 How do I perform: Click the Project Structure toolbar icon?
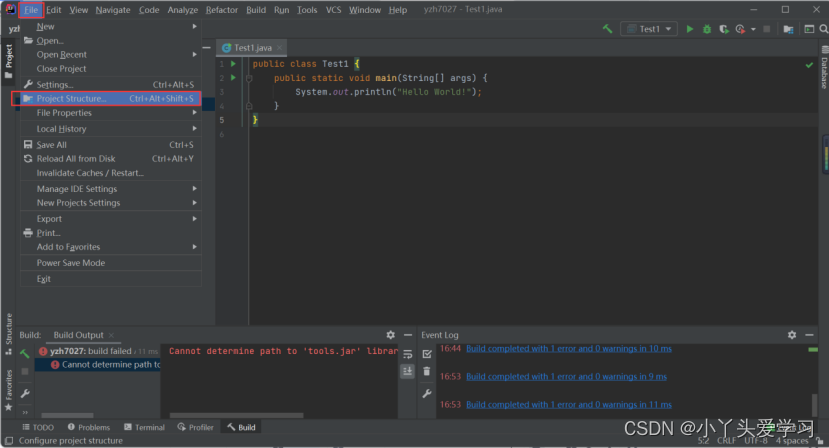click(x=788, y=29)
